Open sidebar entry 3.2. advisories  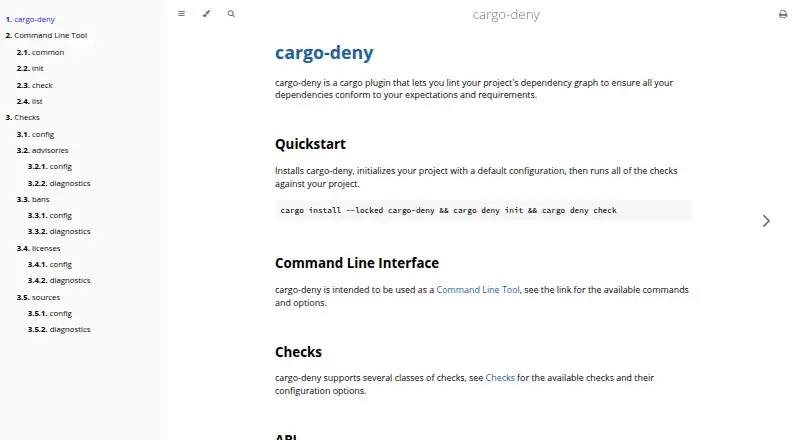pyautogui.click(x=42, y=150)
